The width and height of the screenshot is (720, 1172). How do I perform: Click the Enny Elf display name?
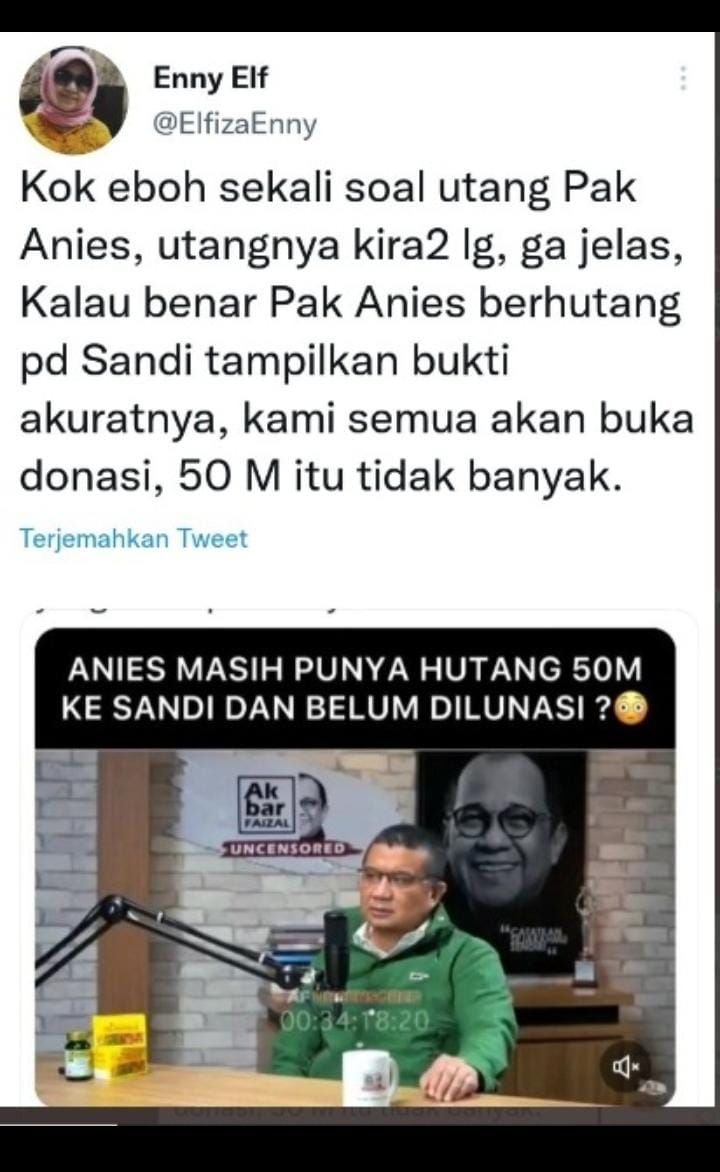click(210, 78)
